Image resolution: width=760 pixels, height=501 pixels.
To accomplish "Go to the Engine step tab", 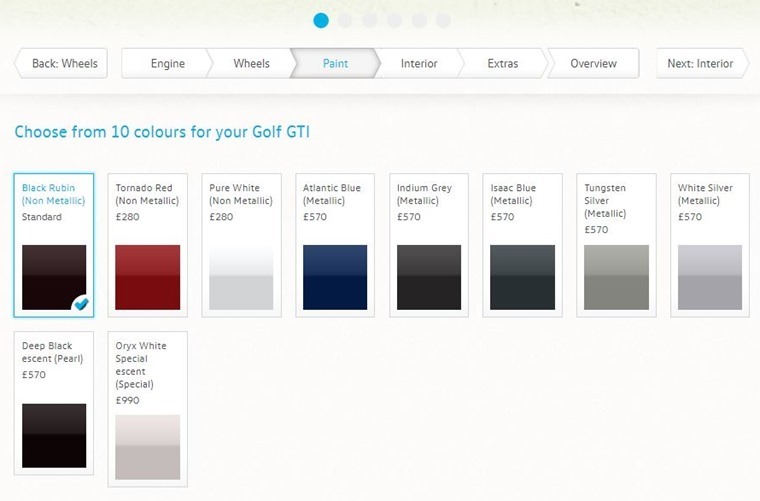I will pos(168,63).
